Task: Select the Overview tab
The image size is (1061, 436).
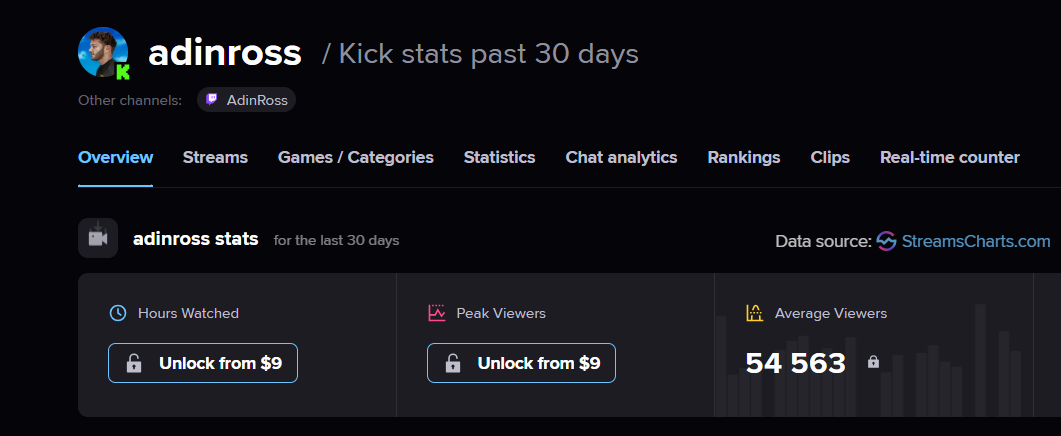Action: click(x=115, y=157)
